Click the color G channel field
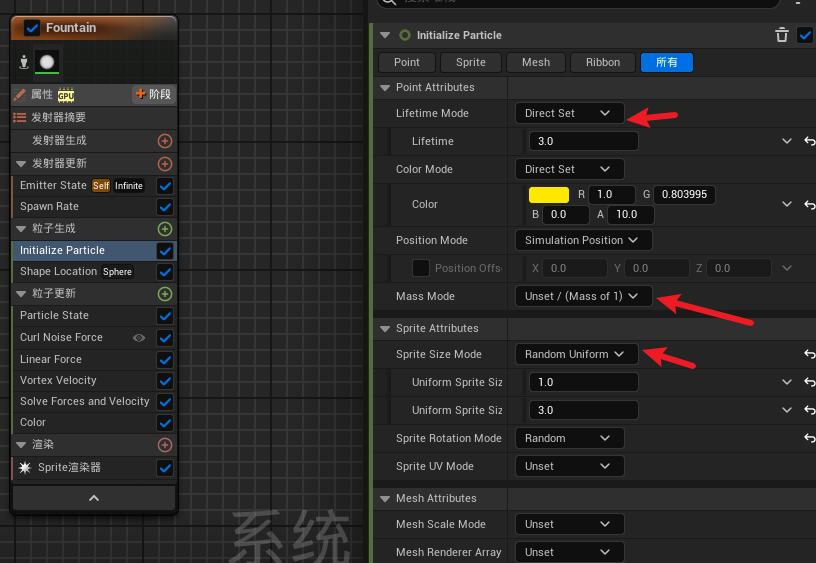Viewport: 816px width, 563px height. tap(684, 195)
